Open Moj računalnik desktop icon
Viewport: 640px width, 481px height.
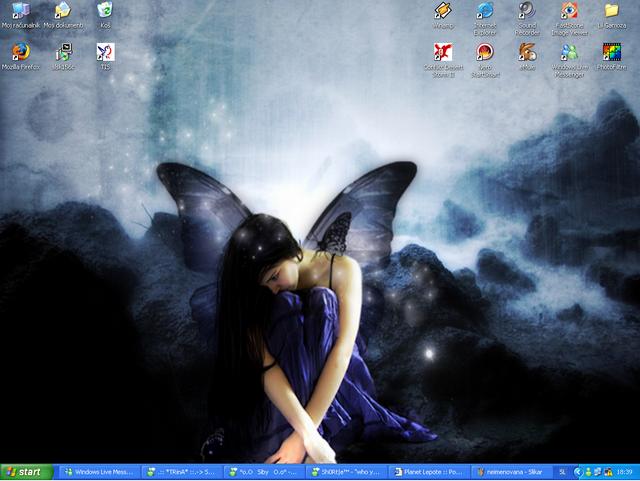point(20,10)
